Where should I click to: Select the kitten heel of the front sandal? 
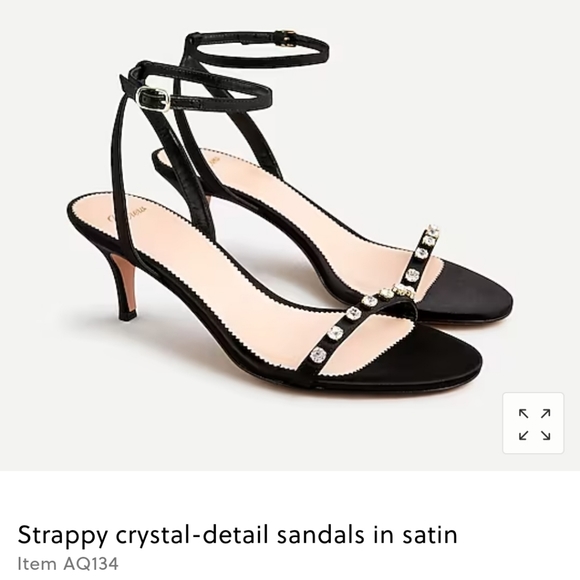125,285
